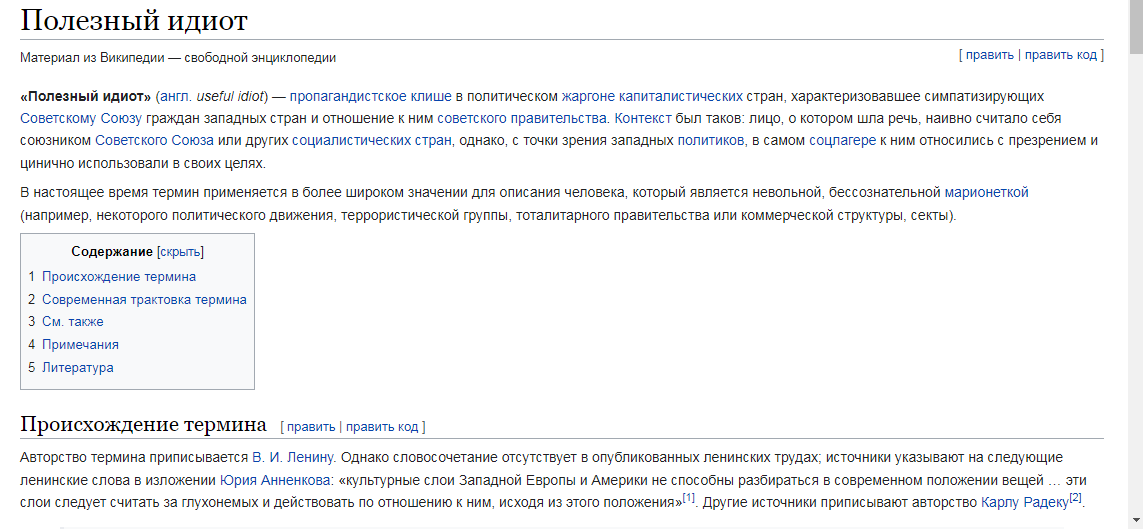Open the 'Карлу Радеку' link
Screen dimensions: 1143x529
coord(1025,502)
